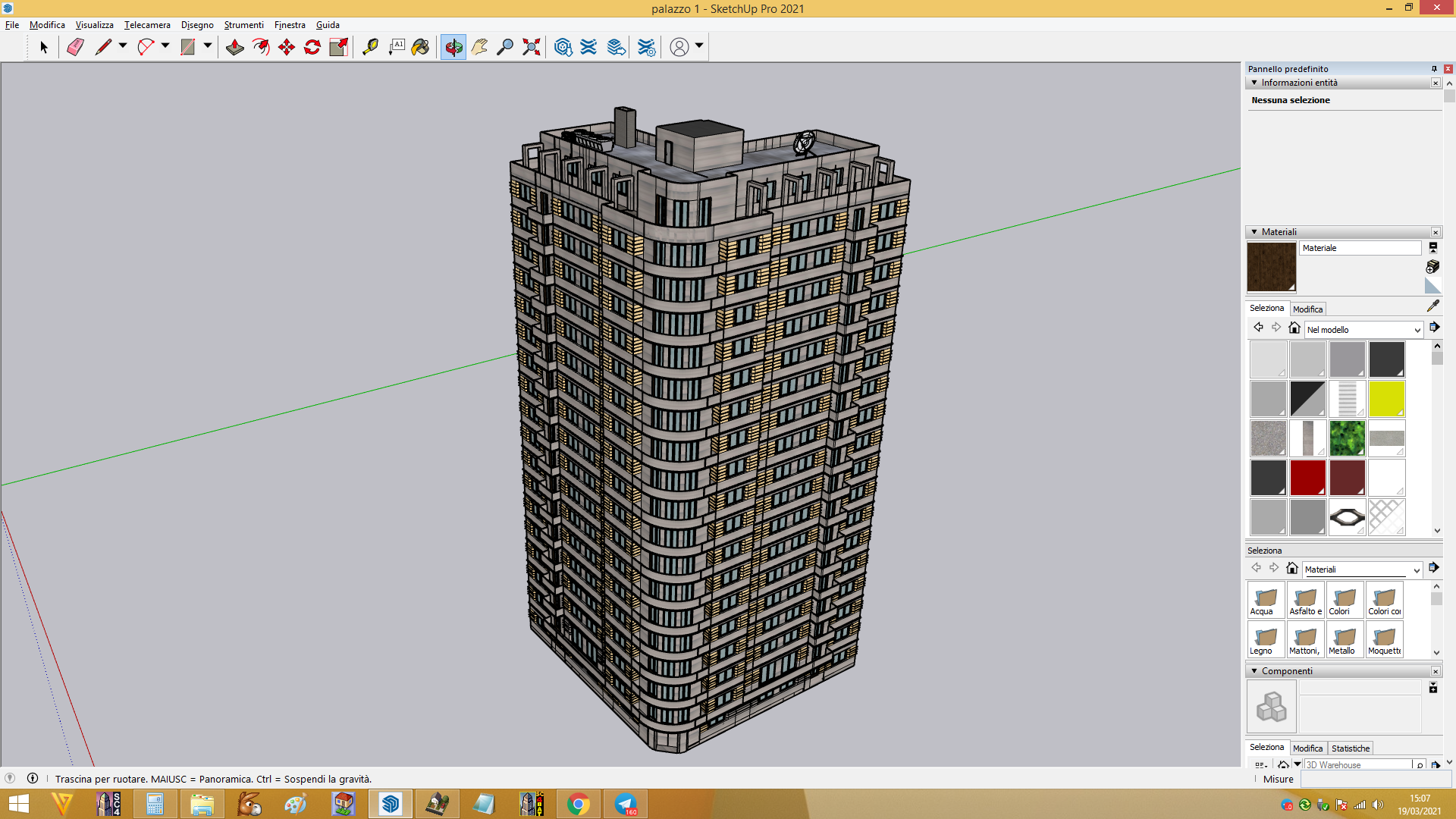Activate the Push/Pull tool

click(235, 47)
